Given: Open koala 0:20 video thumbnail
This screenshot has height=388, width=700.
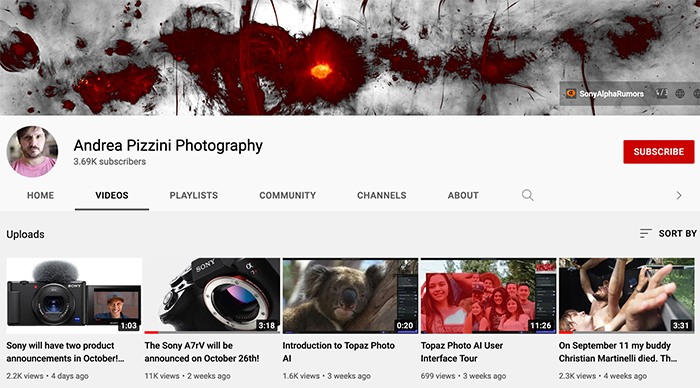Looking at the screenshot, I should 350,296.
